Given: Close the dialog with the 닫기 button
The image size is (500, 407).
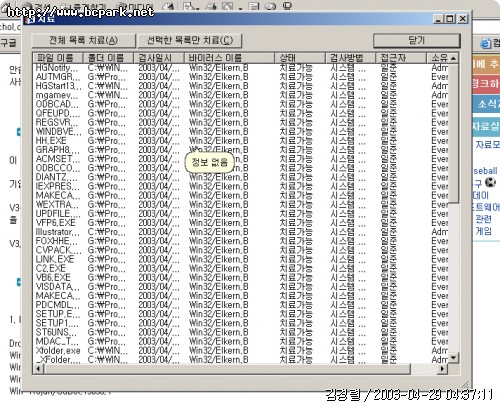Looking at the screenshot, I should [417, 41].
